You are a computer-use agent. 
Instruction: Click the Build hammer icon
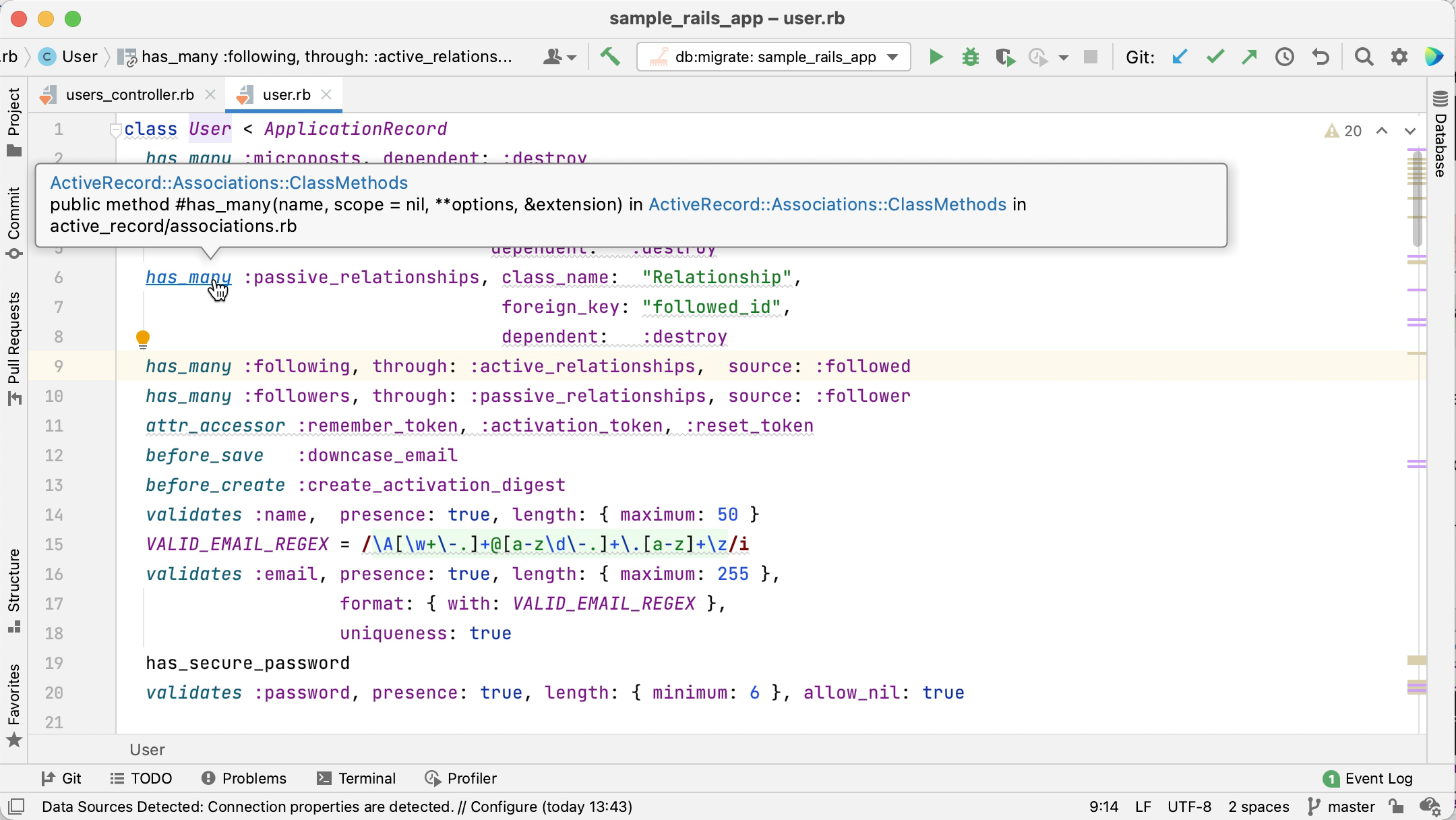(x=610, y=57)
